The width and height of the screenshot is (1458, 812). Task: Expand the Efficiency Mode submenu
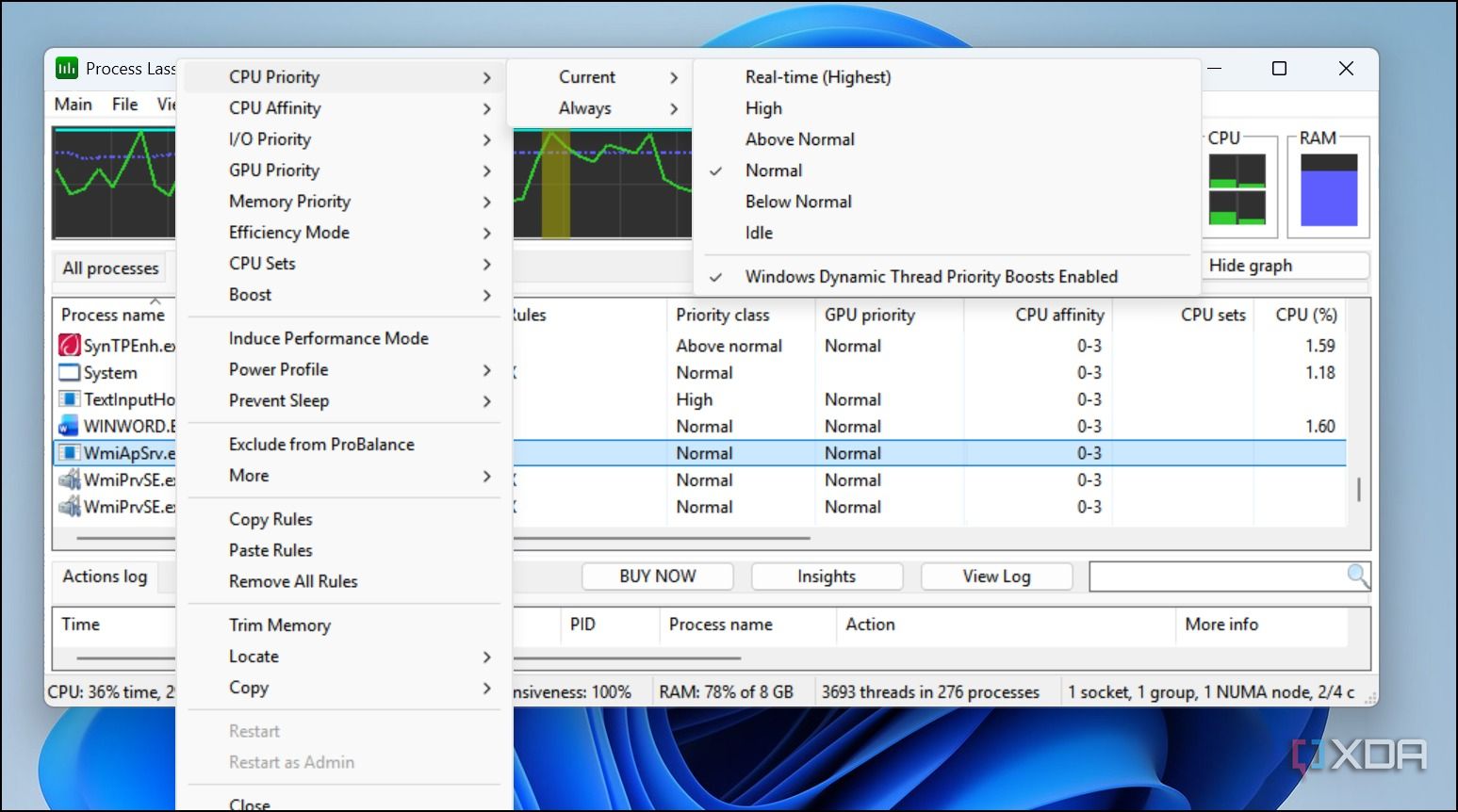click(x=344, y=233)
